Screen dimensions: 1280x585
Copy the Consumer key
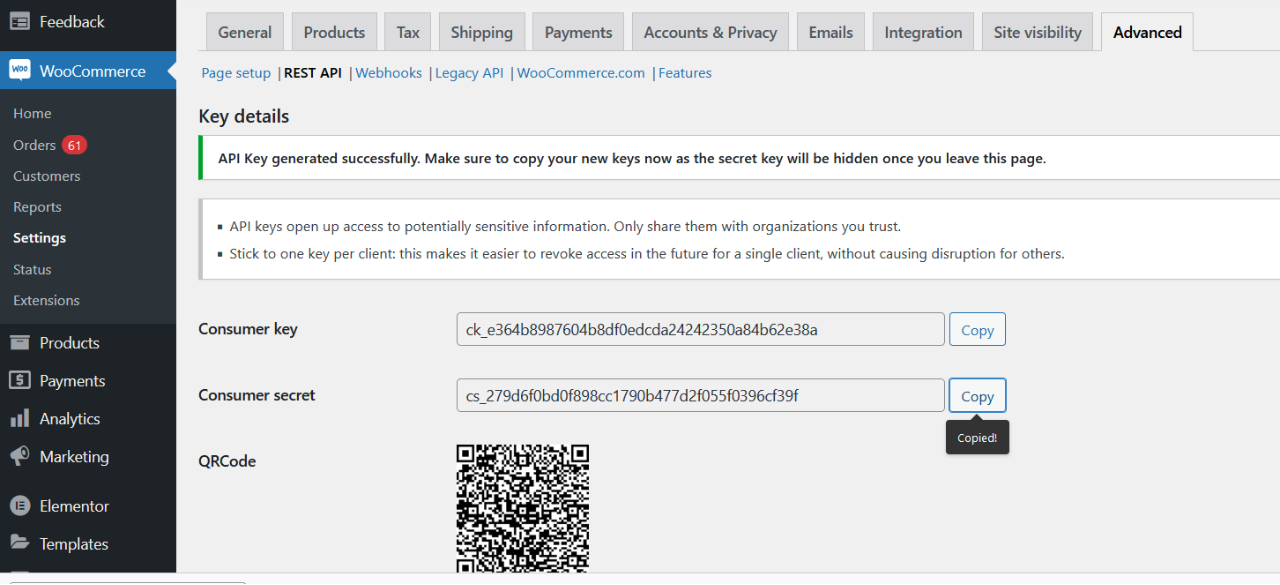point(977,330)
